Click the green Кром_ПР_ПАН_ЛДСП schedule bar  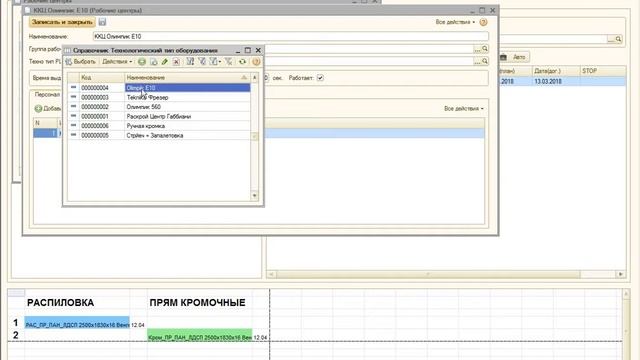coord(200,336)
